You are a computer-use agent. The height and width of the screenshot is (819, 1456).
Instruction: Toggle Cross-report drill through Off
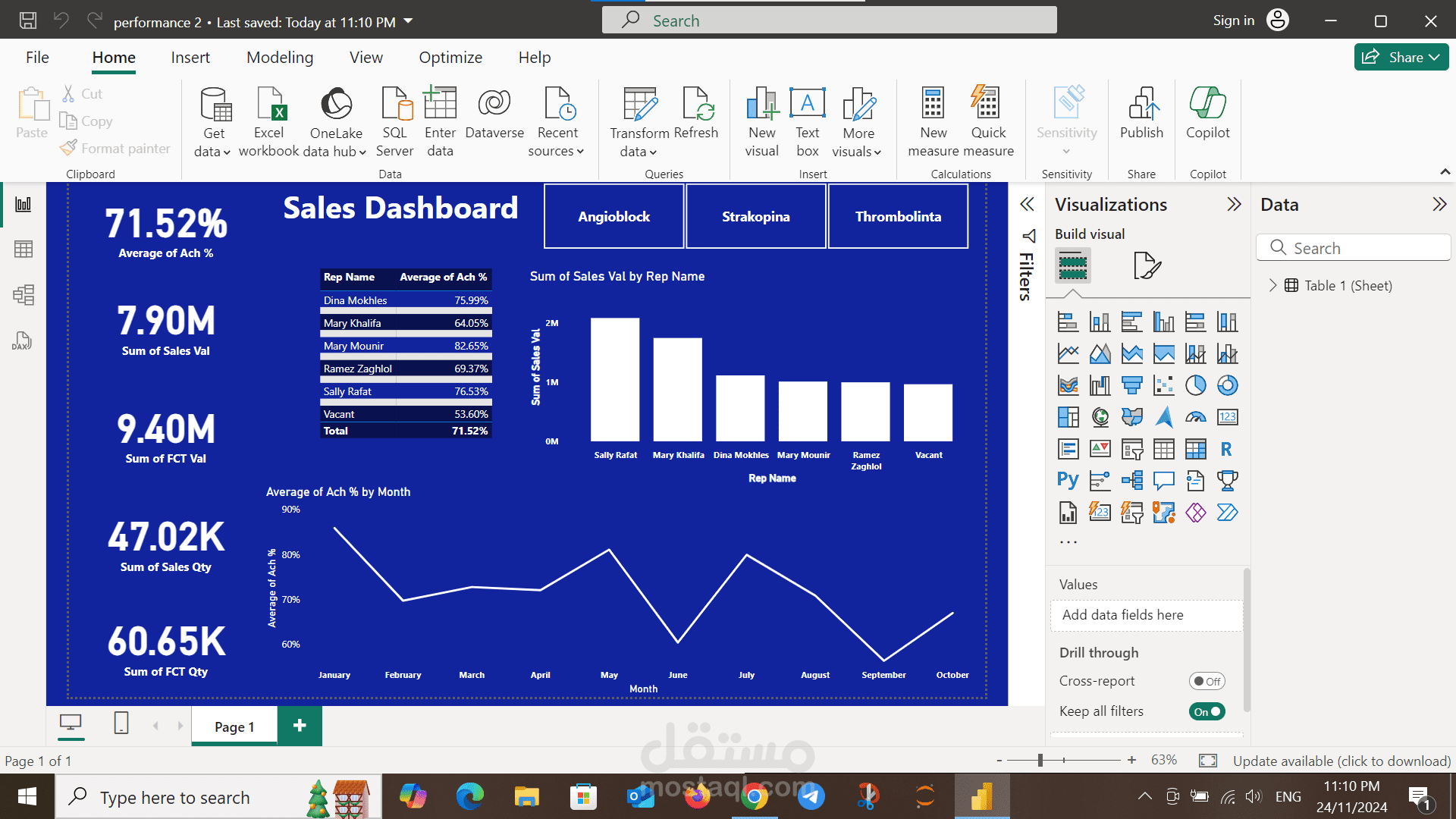pos(1206,680)
